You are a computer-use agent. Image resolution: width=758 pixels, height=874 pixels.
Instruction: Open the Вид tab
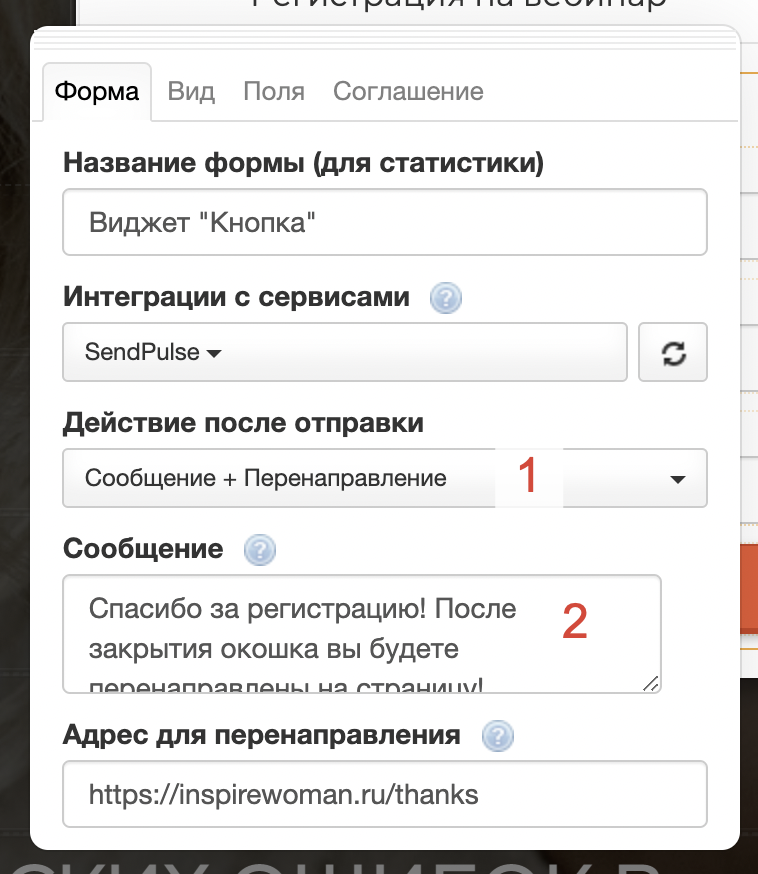point(191,92)
